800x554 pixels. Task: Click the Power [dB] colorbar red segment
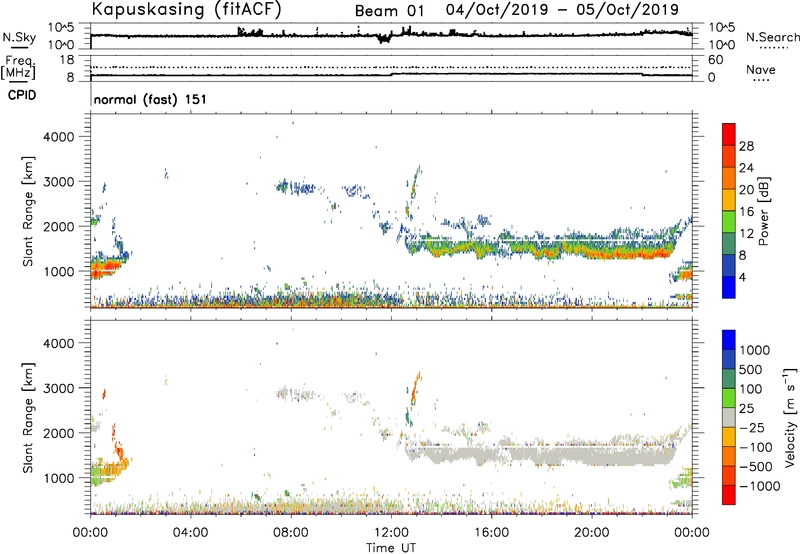click(729, 134)
